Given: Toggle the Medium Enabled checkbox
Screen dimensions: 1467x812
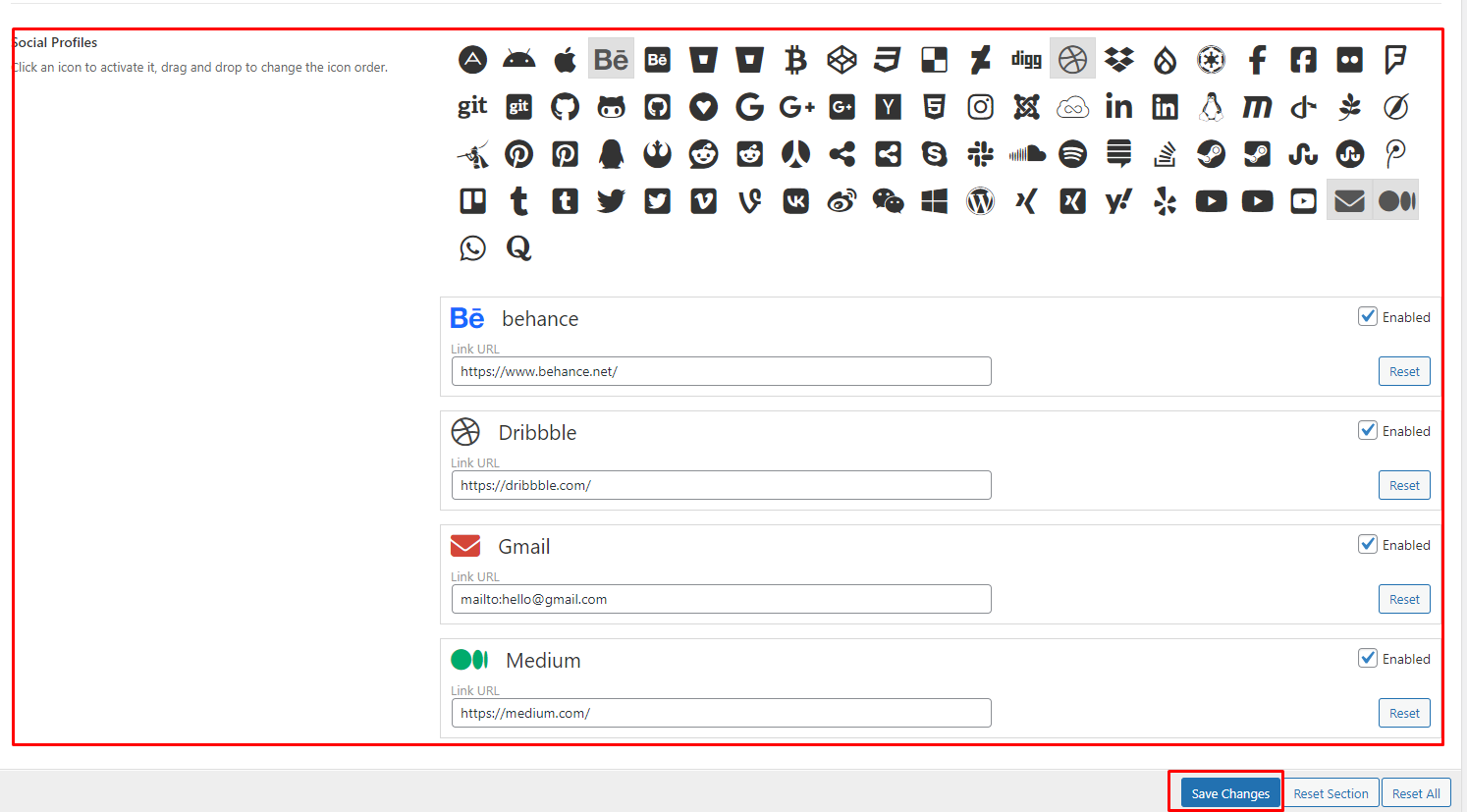Looking at the screenshot, I should [x=1367, y=658].
